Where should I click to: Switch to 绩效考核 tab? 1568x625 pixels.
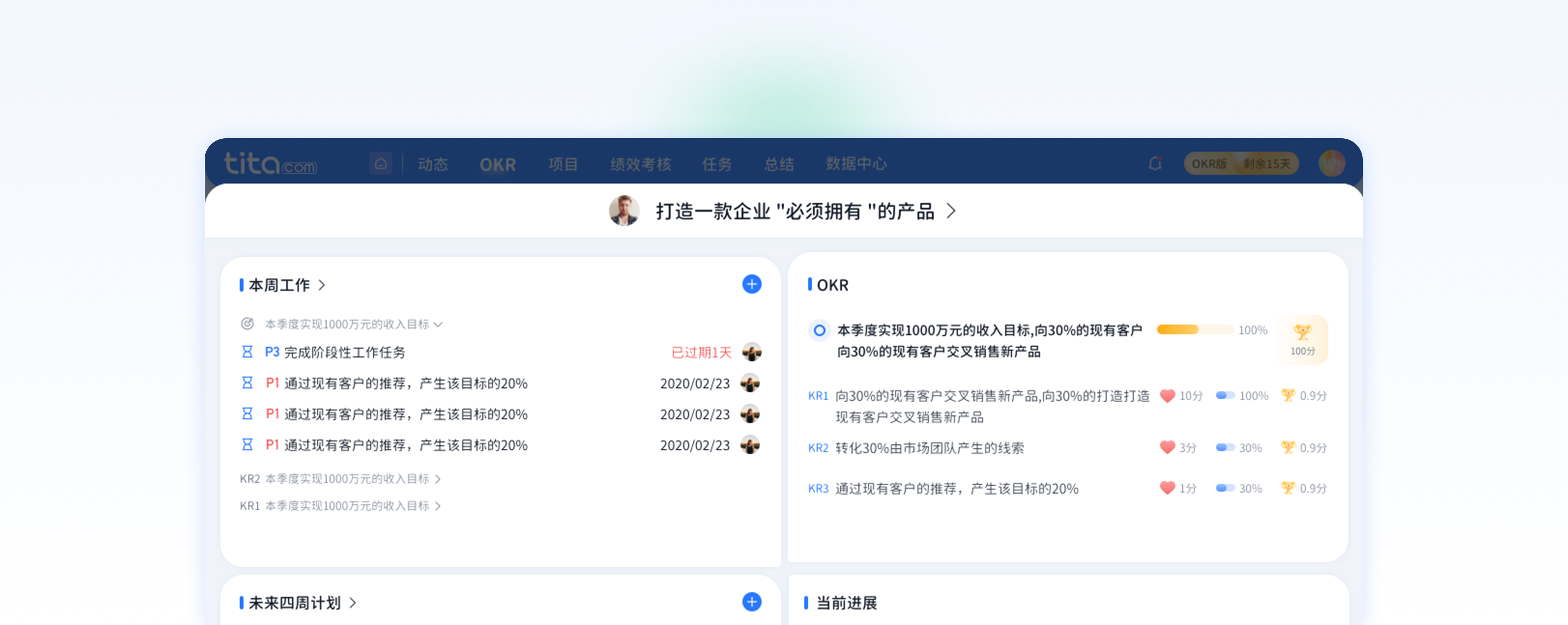640,164
